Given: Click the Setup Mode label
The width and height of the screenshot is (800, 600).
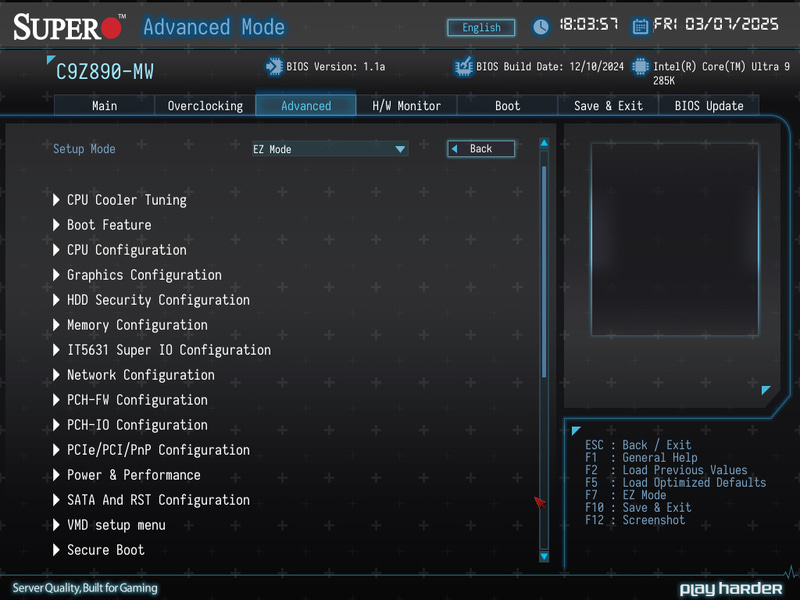Looking at the screenshot, I should (84, 149).
